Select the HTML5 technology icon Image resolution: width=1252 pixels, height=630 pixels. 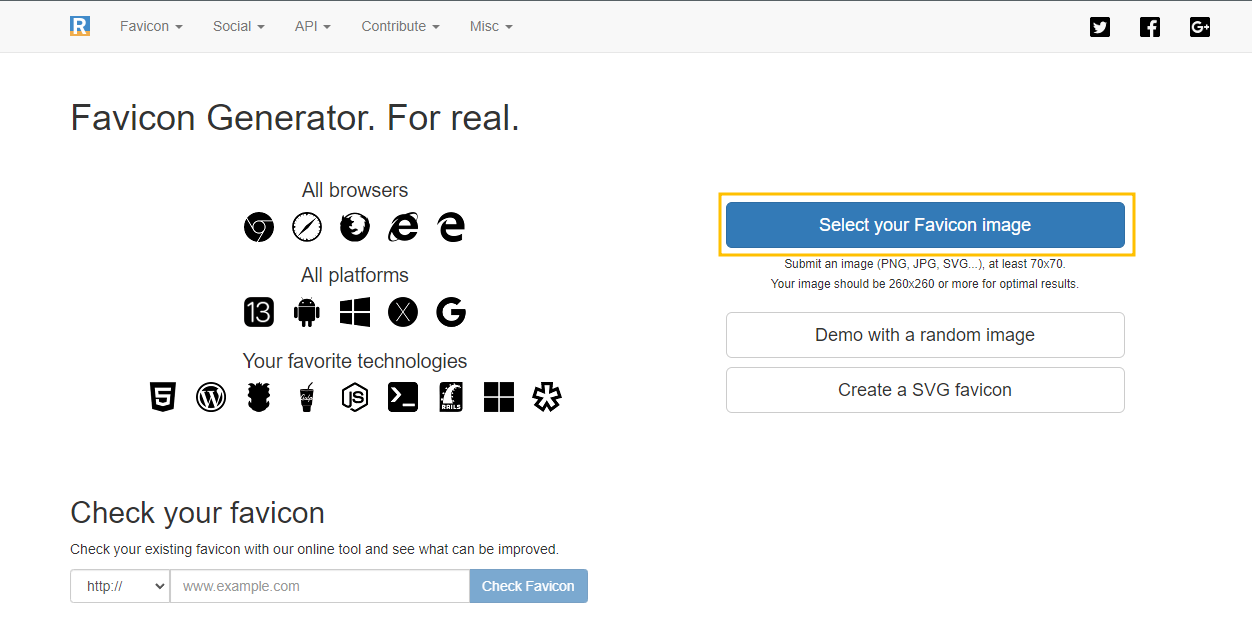coord(162,397)
